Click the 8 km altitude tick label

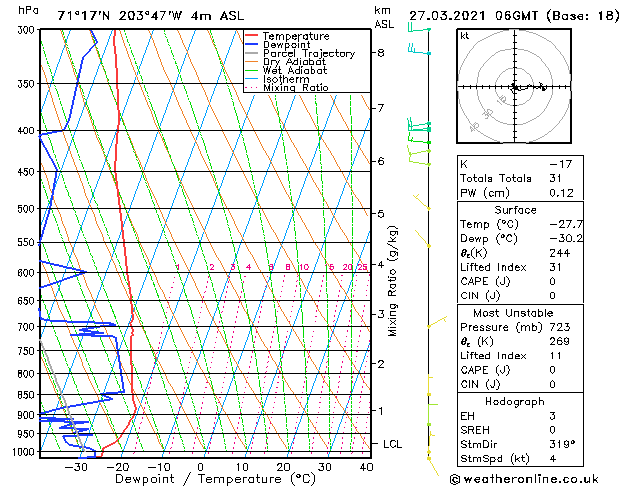click(x=380, y=53)
